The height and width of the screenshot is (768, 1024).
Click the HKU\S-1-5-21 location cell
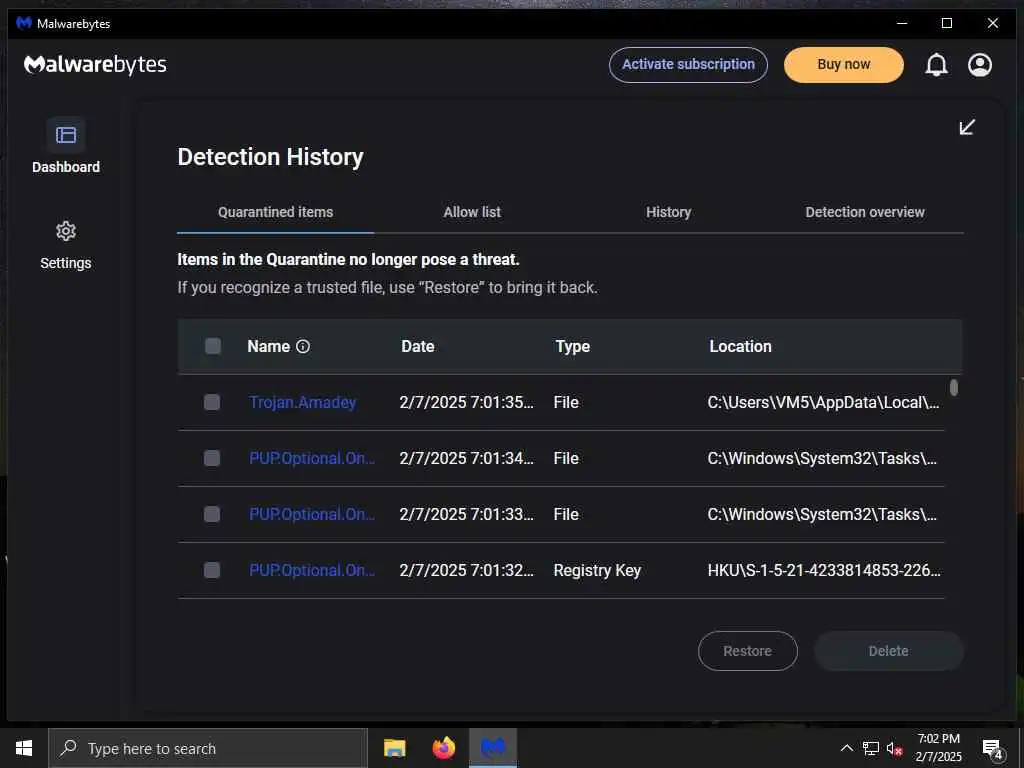(x=824, y=571)
